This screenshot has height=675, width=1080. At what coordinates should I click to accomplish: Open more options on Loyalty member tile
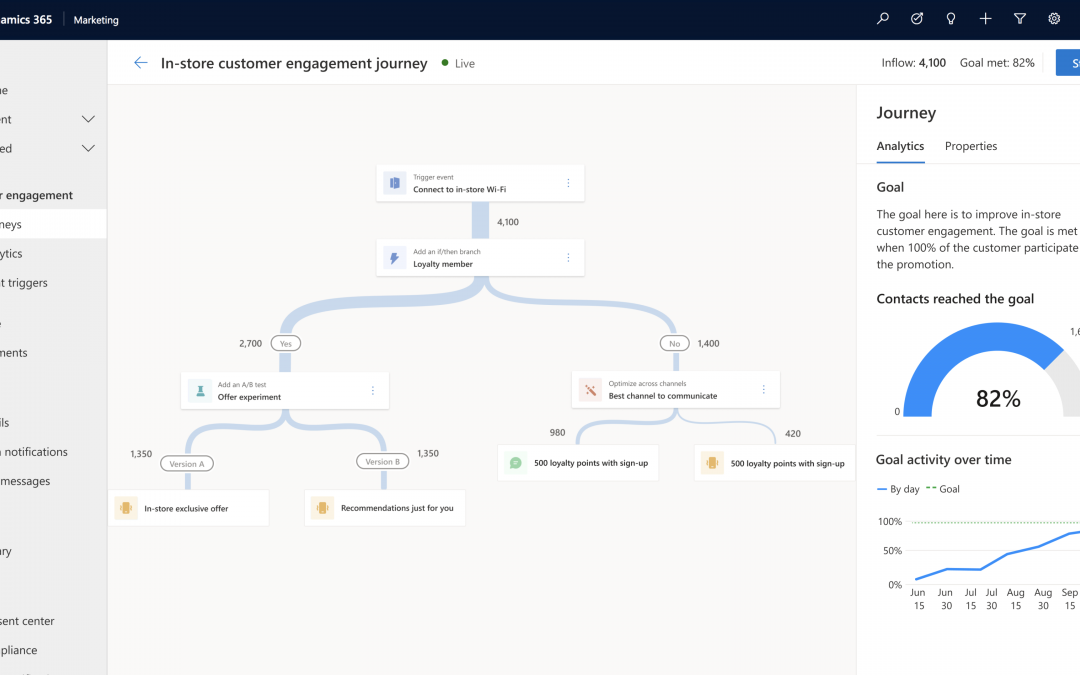click(568, 258)
